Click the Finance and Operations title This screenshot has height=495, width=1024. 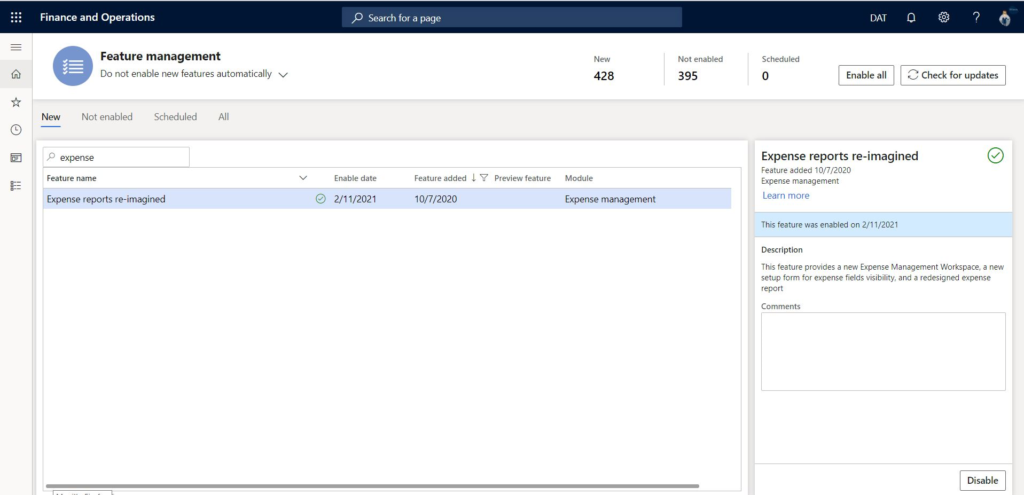(x=97, y=18)
